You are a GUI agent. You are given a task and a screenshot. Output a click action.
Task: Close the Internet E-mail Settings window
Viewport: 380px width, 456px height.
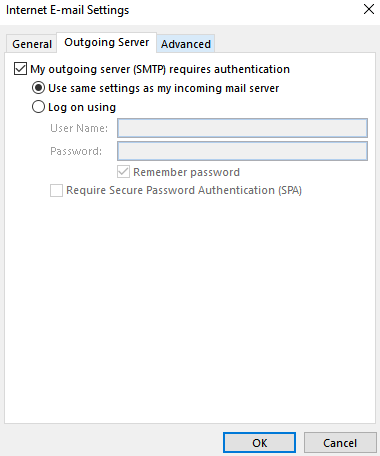369,9
